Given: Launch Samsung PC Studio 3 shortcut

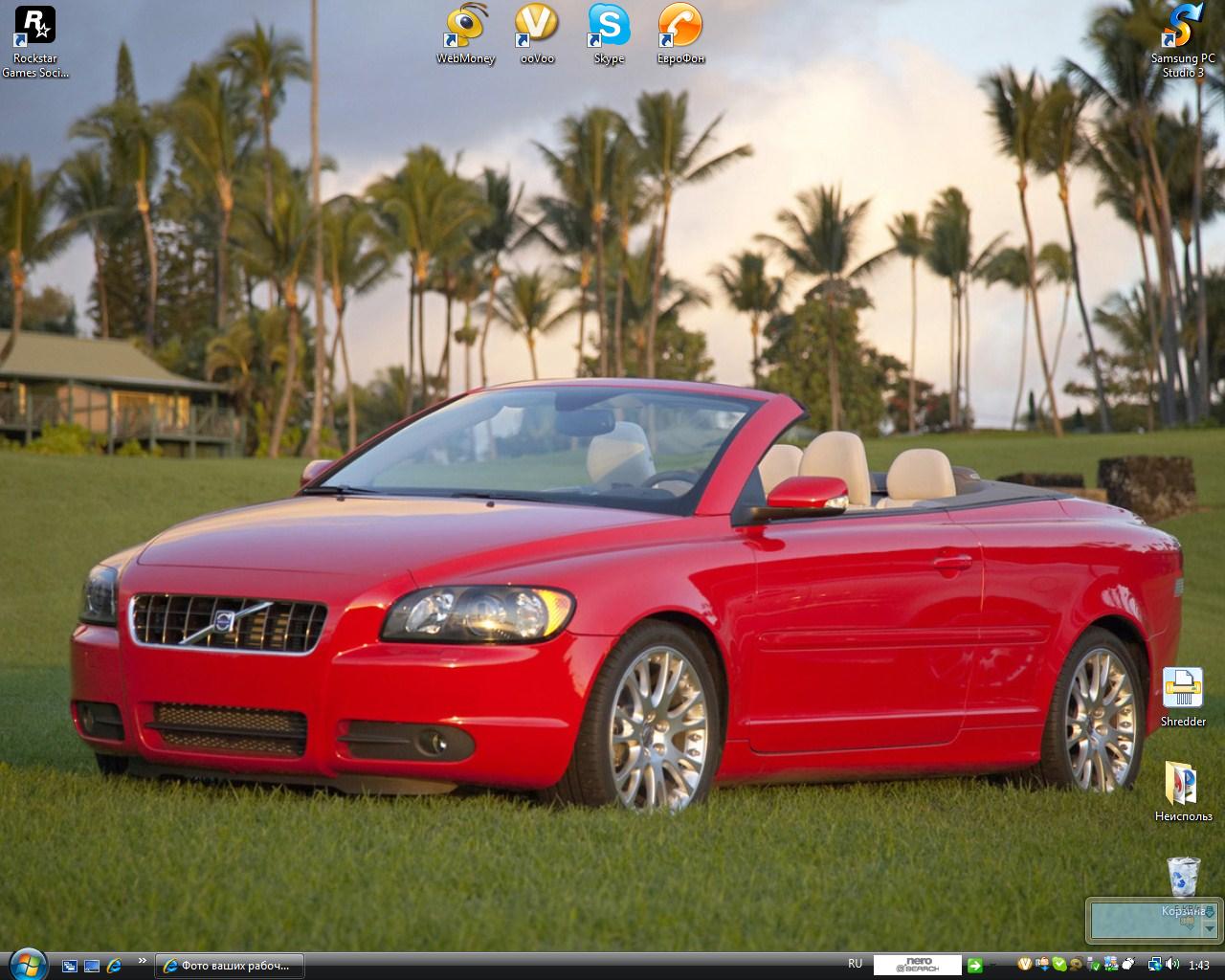Looking at the screenshot, I should pyautogui.click(x=1183, y=41).
